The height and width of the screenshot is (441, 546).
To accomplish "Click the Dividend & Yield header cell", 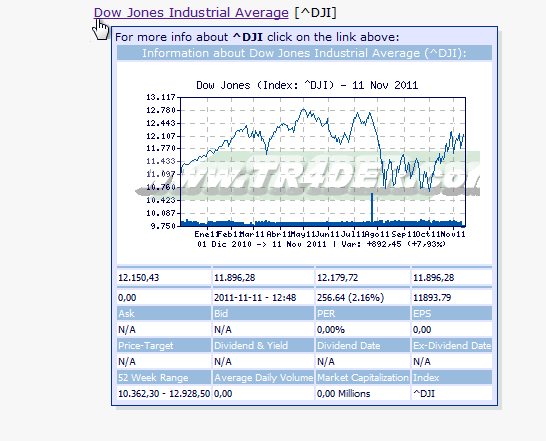I will pyautogui.click(x=263, y=346).
